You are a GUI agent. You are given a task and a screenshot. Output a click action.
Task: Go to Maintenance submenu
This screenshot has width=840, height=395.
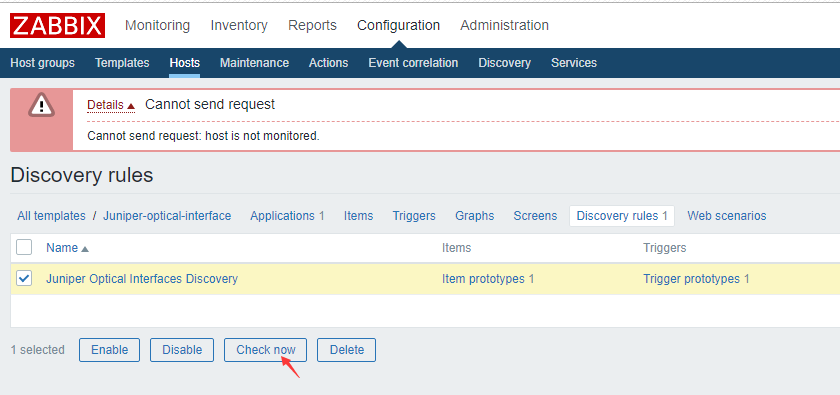pyautogui.click(x=254, y=63)
